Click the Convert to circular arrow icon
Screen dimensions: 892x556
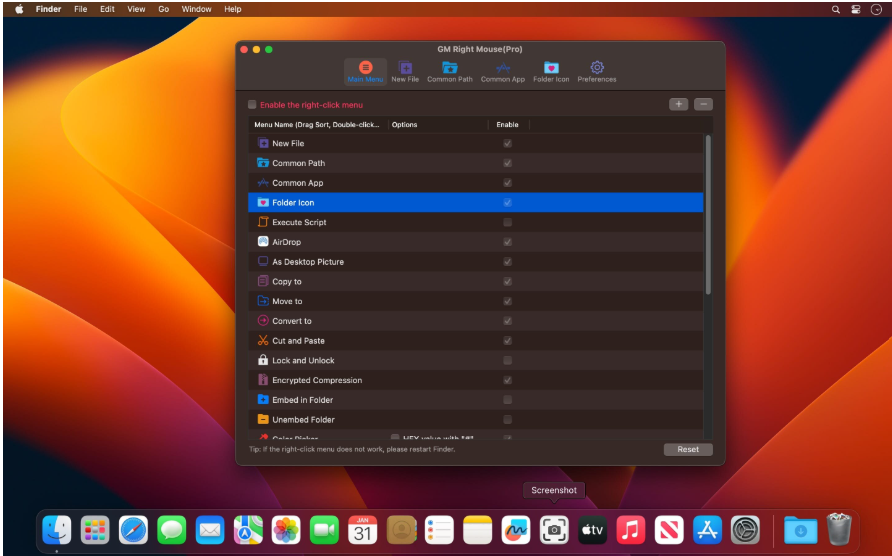click(263, 320)
